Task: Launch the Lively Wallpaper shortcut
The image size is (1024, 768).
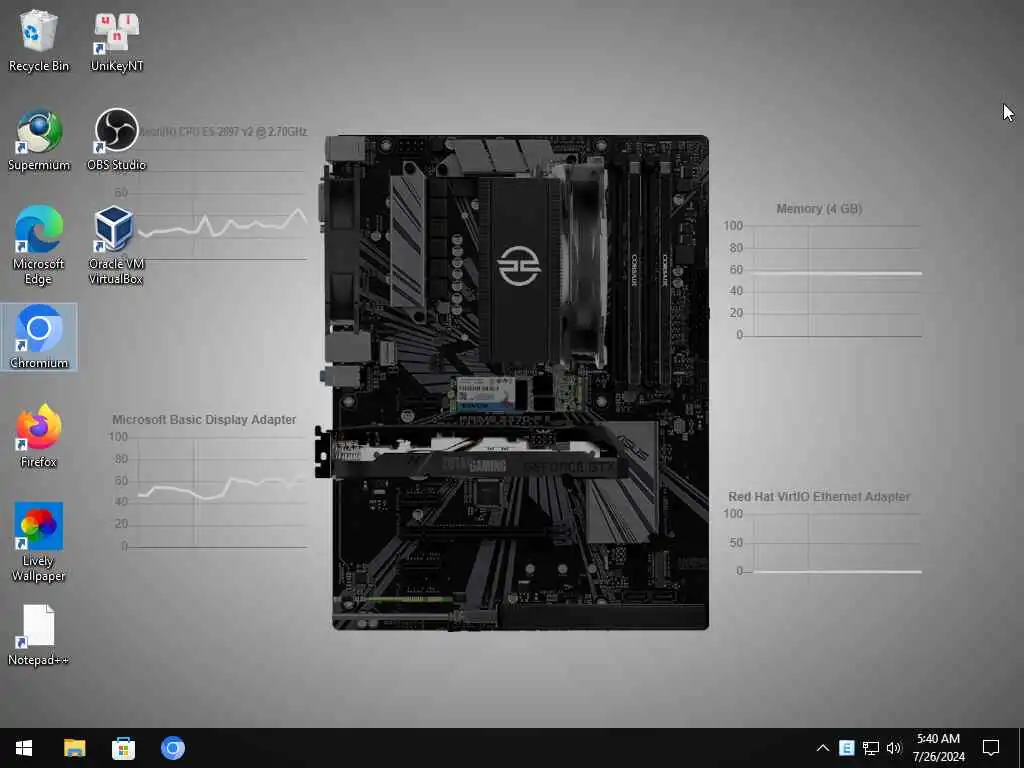Action: [x=39, y=542]
